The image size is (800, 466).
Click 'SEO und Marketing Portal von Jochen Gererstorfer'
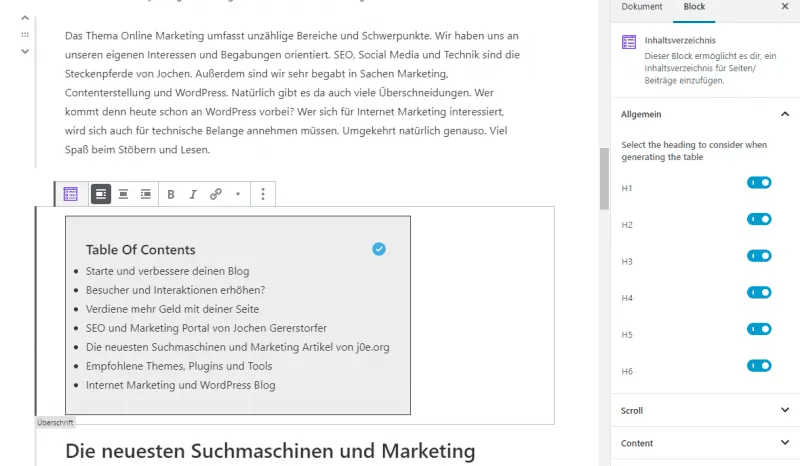coord(206,328)
